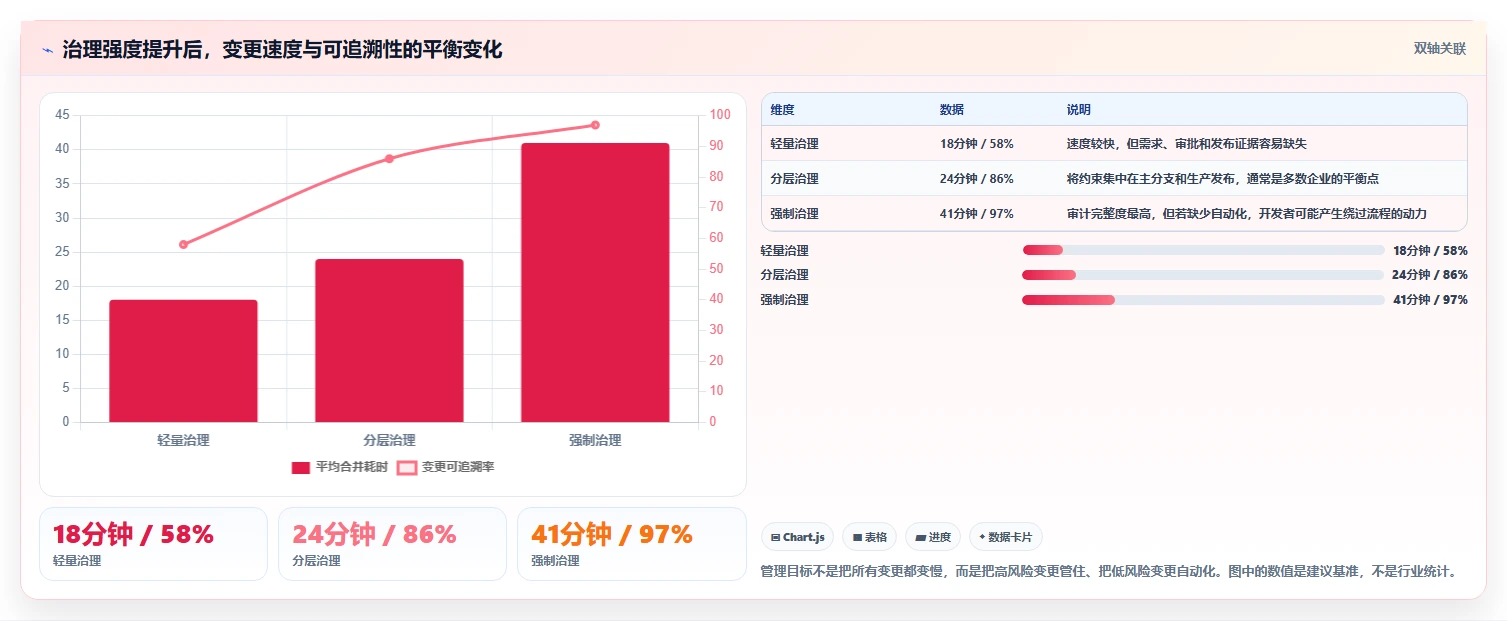1507x621 pixels.
Task: Click the 表格 tag chip
Action: tap(869, 537)
